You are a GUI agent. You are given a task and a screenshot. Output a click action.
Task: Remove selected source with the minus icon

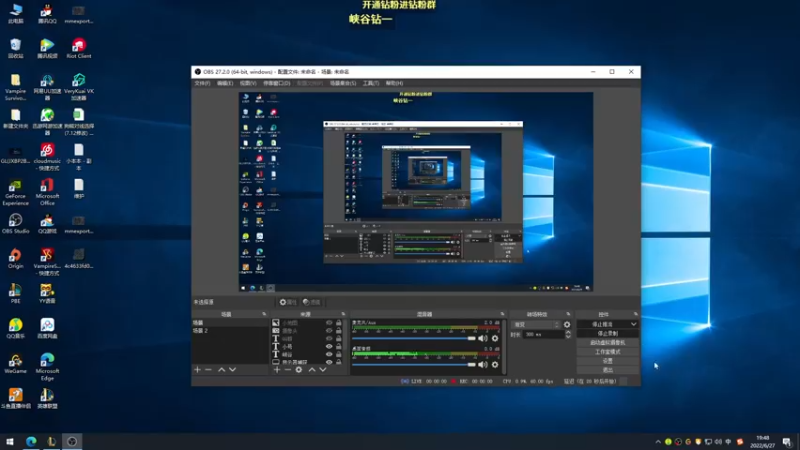tap(287, 369)
